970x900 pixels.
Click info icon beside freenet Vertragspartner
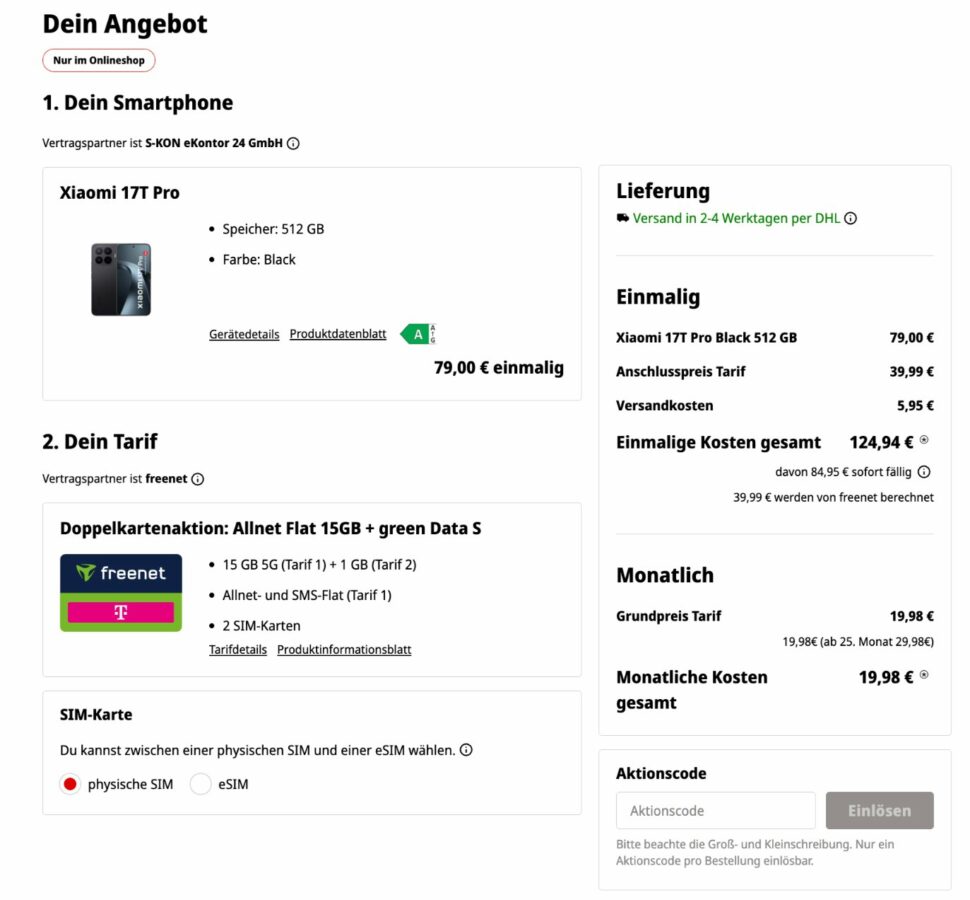coord(197,479)
